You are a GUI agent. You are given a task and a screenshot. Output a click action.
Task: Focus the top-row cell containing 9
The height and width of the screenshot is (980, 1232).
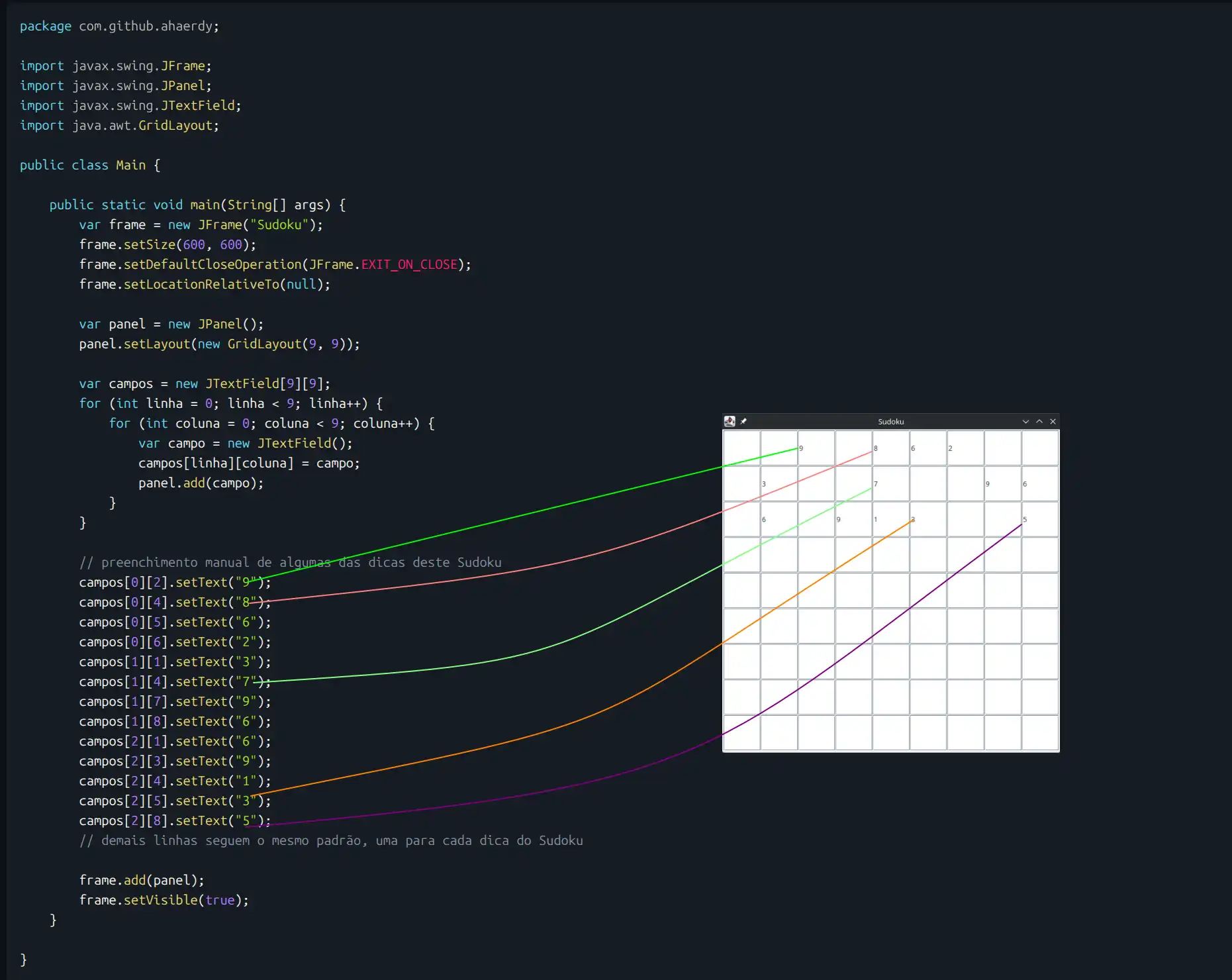tap(816, 448)
